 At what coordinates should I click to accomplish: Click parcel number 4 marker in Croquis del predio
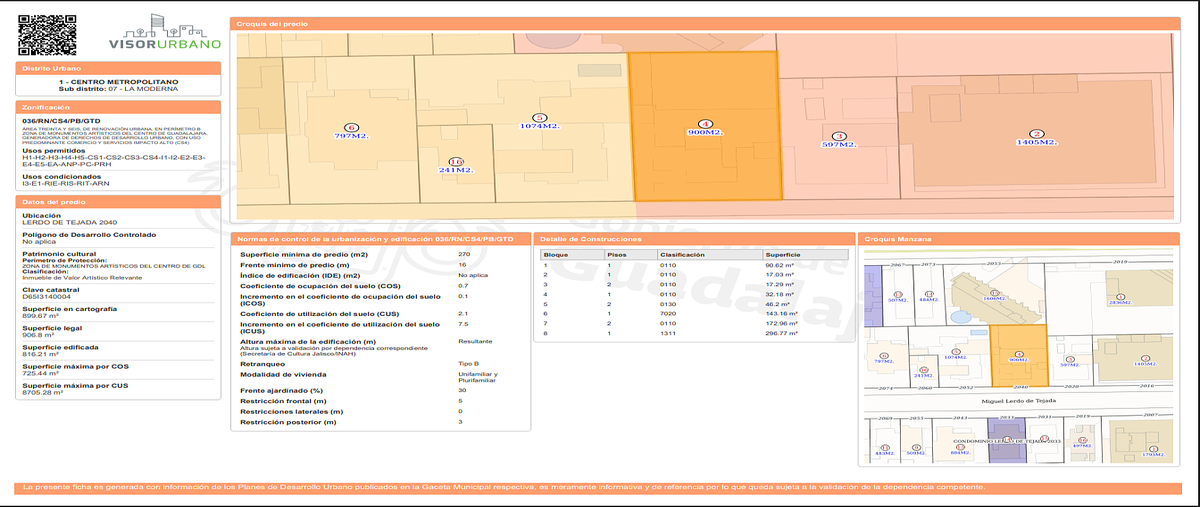click(x=705, y=123)
